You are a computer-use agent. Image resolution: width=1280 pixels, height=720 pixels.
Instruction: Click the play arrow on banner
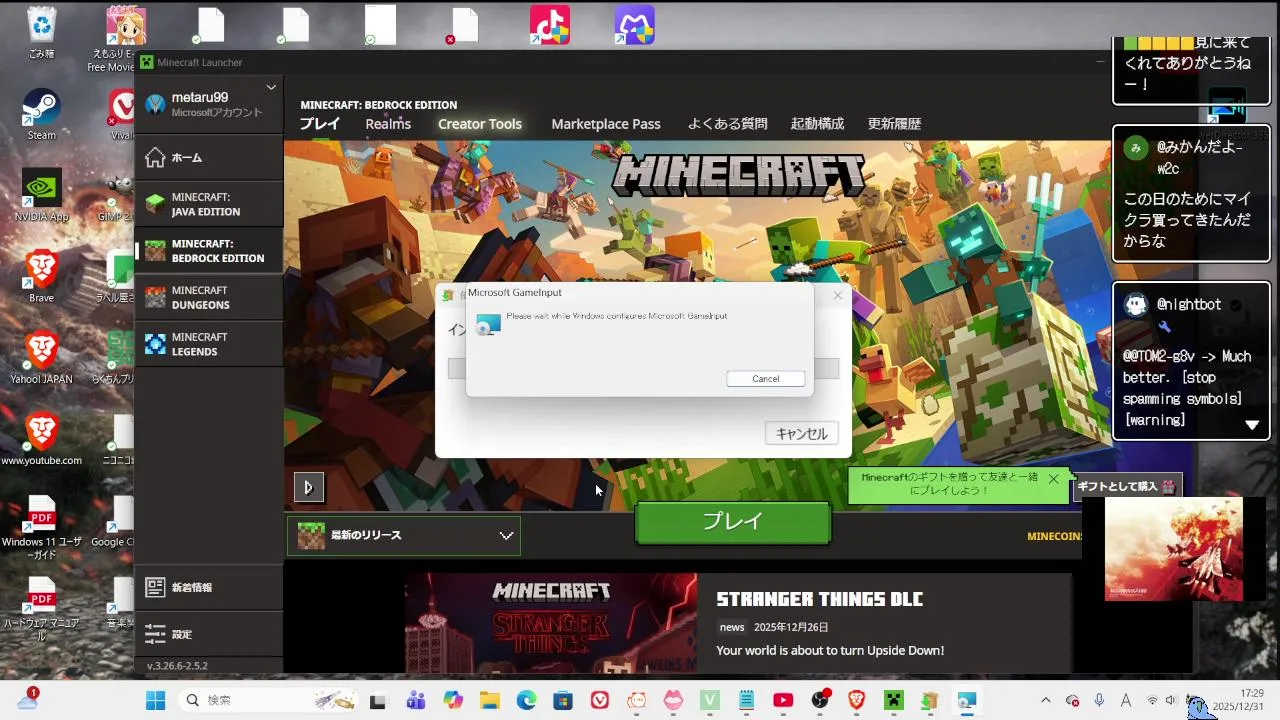coord(309,487)
